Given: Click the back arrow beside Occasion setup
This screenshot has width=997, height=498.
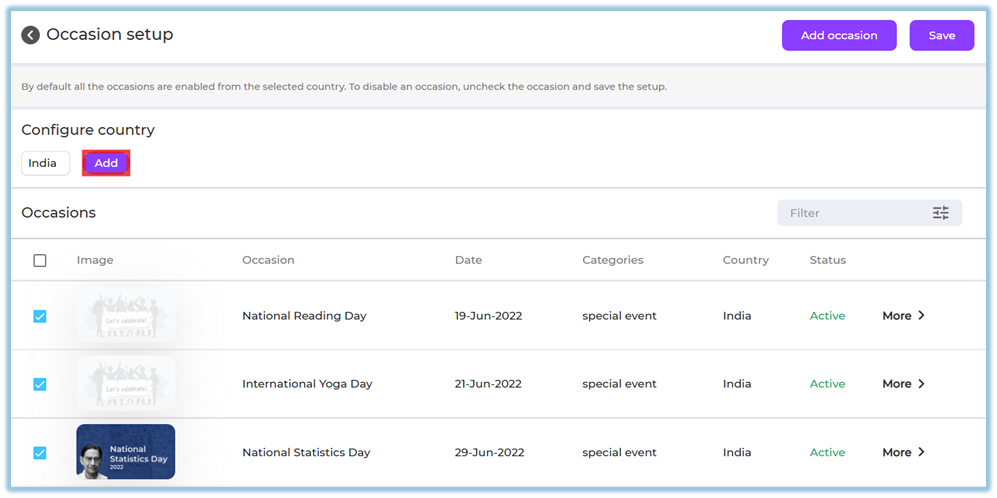Looking at the screenshot, I should coord(31,35).
